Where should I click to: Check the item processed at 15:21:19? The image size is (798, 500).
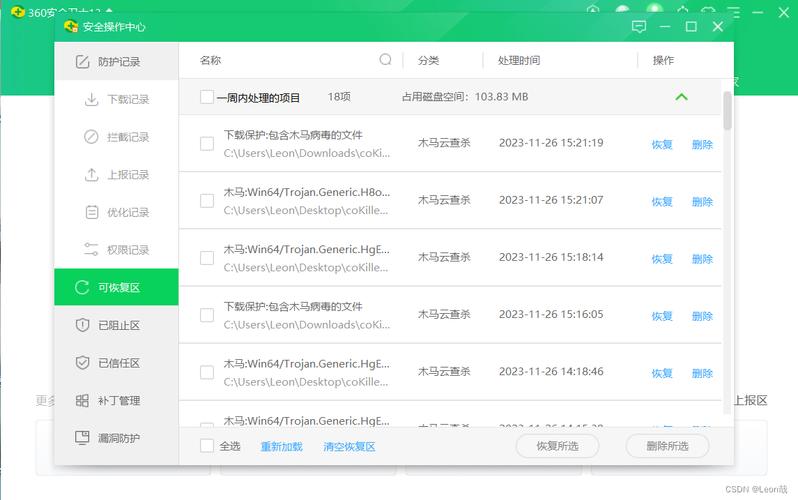pos(207,144)
